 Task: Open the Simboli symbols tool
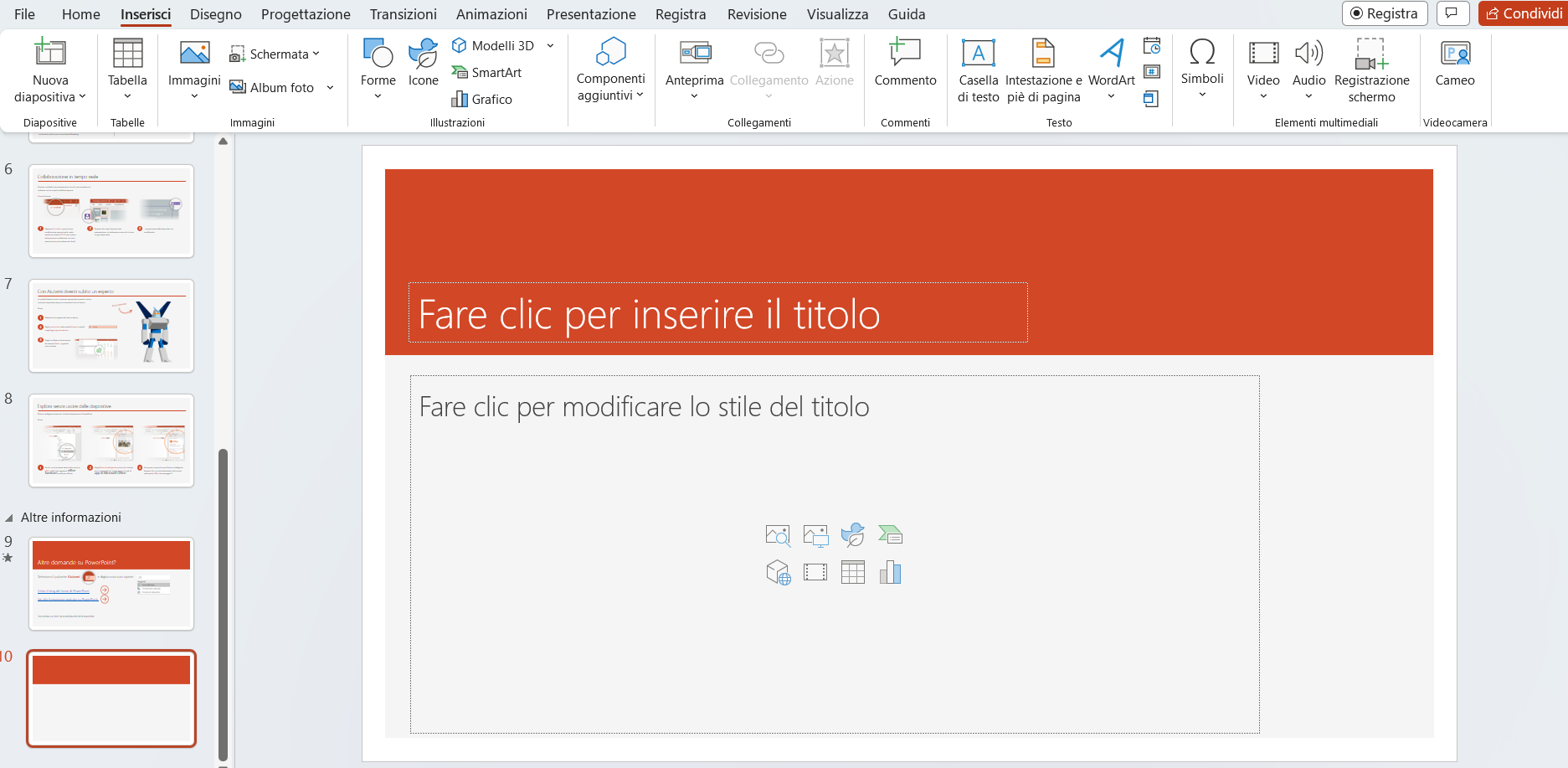point(1203,67)
